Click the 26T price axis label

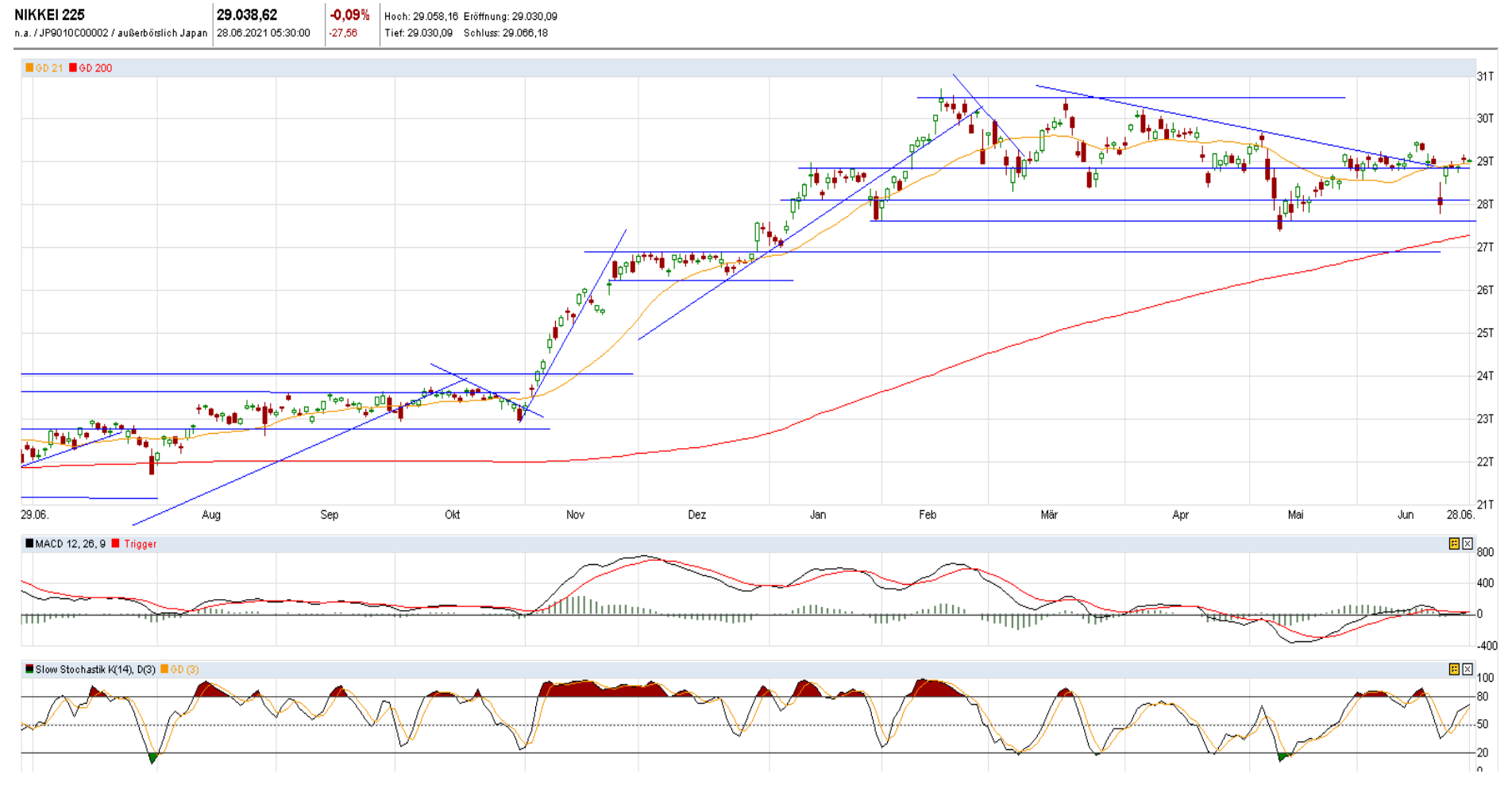pyautogui.click(x=1485, y=290)
